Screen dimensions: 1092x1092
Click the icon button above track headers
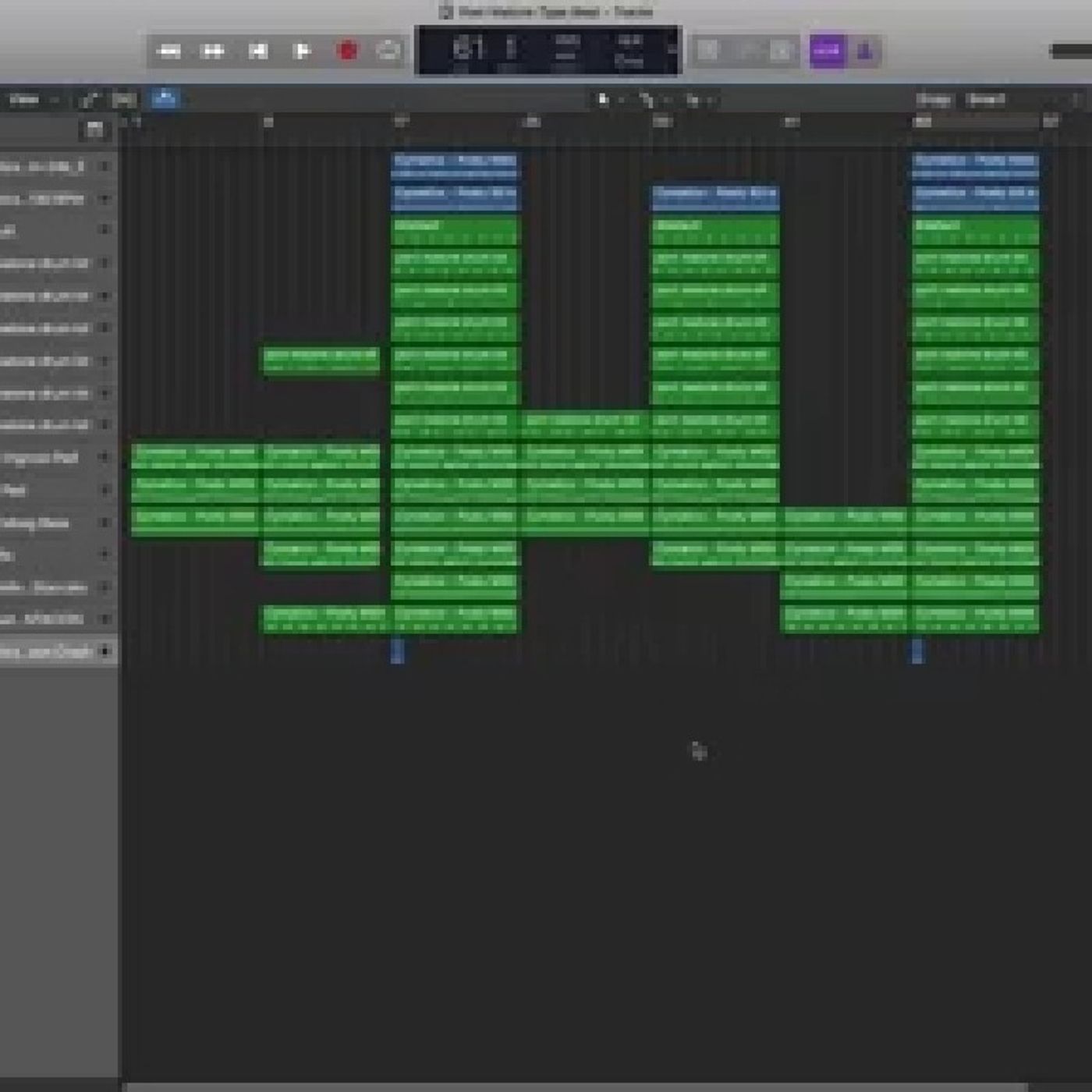94,129
